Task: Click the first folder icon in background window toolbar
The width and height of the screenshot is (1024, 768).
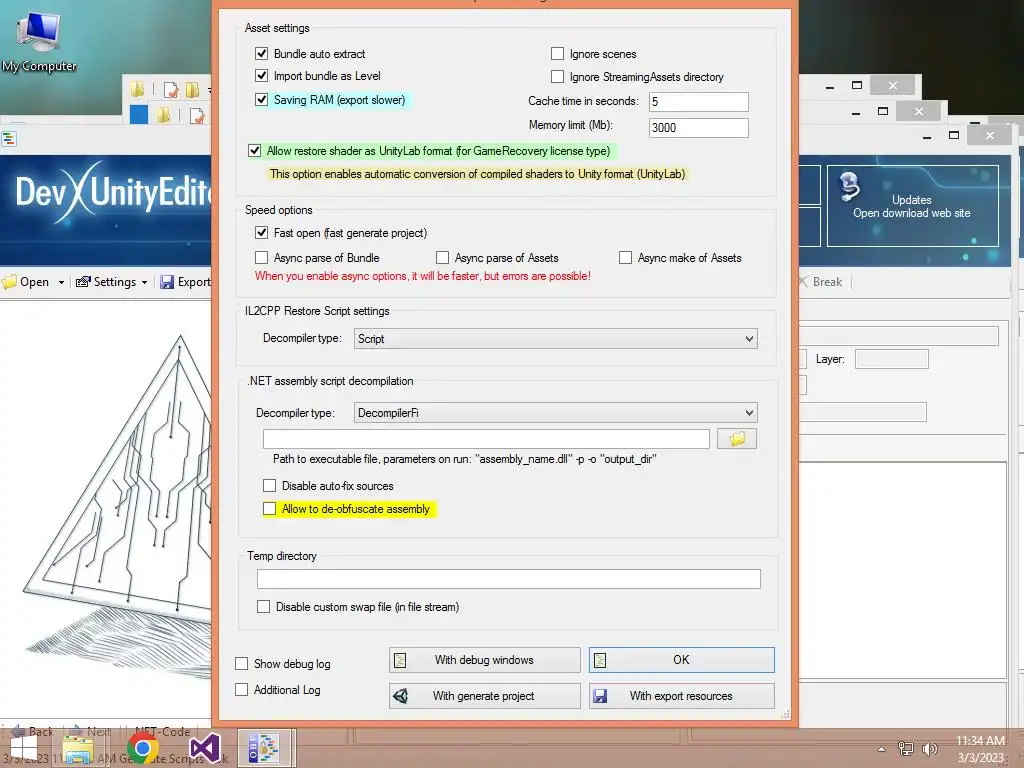Action: 137,89
